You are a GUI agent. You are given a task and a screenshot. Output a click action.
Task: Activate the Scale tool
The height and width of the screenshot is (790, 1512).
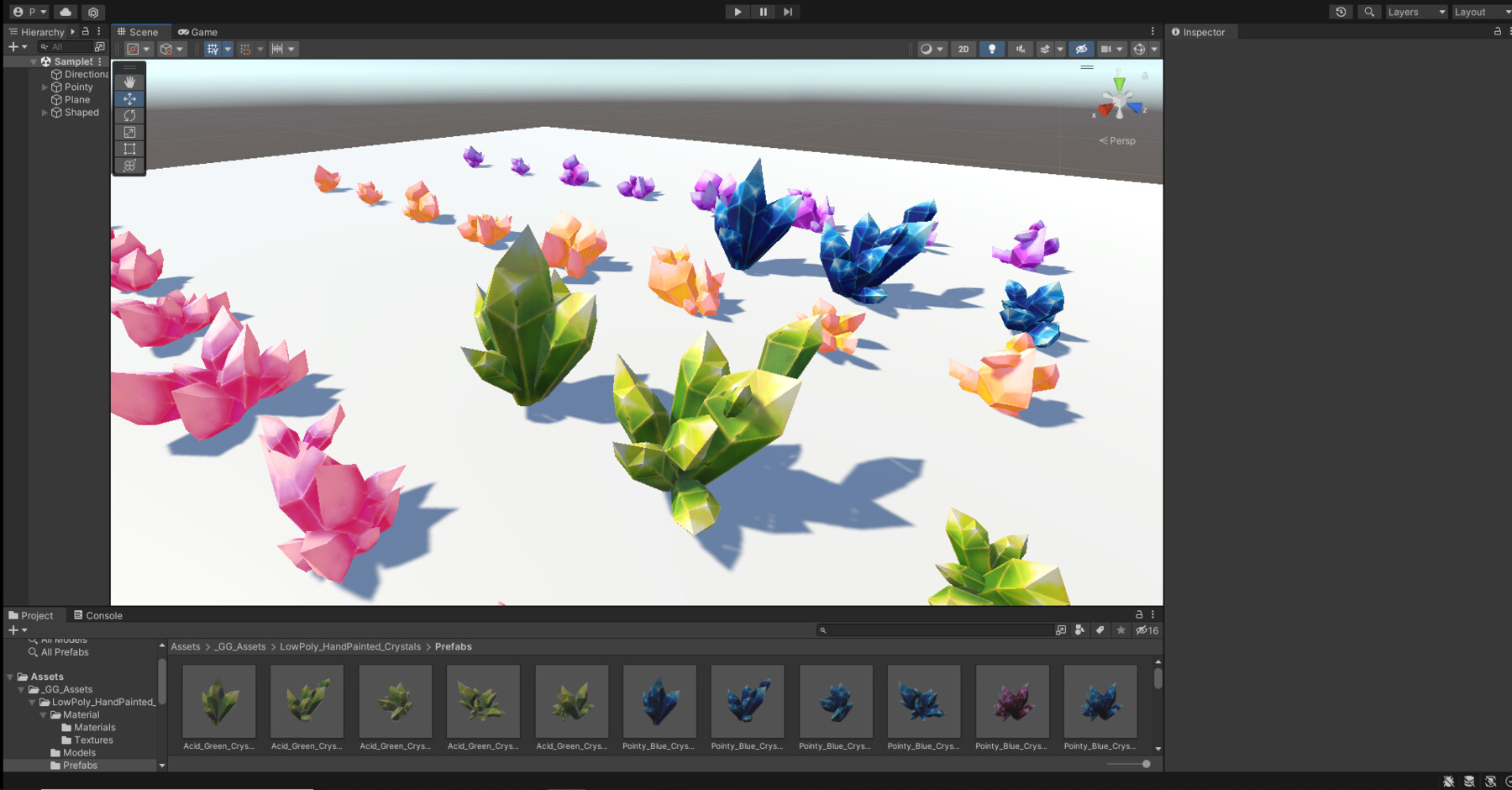coord(129,132)
